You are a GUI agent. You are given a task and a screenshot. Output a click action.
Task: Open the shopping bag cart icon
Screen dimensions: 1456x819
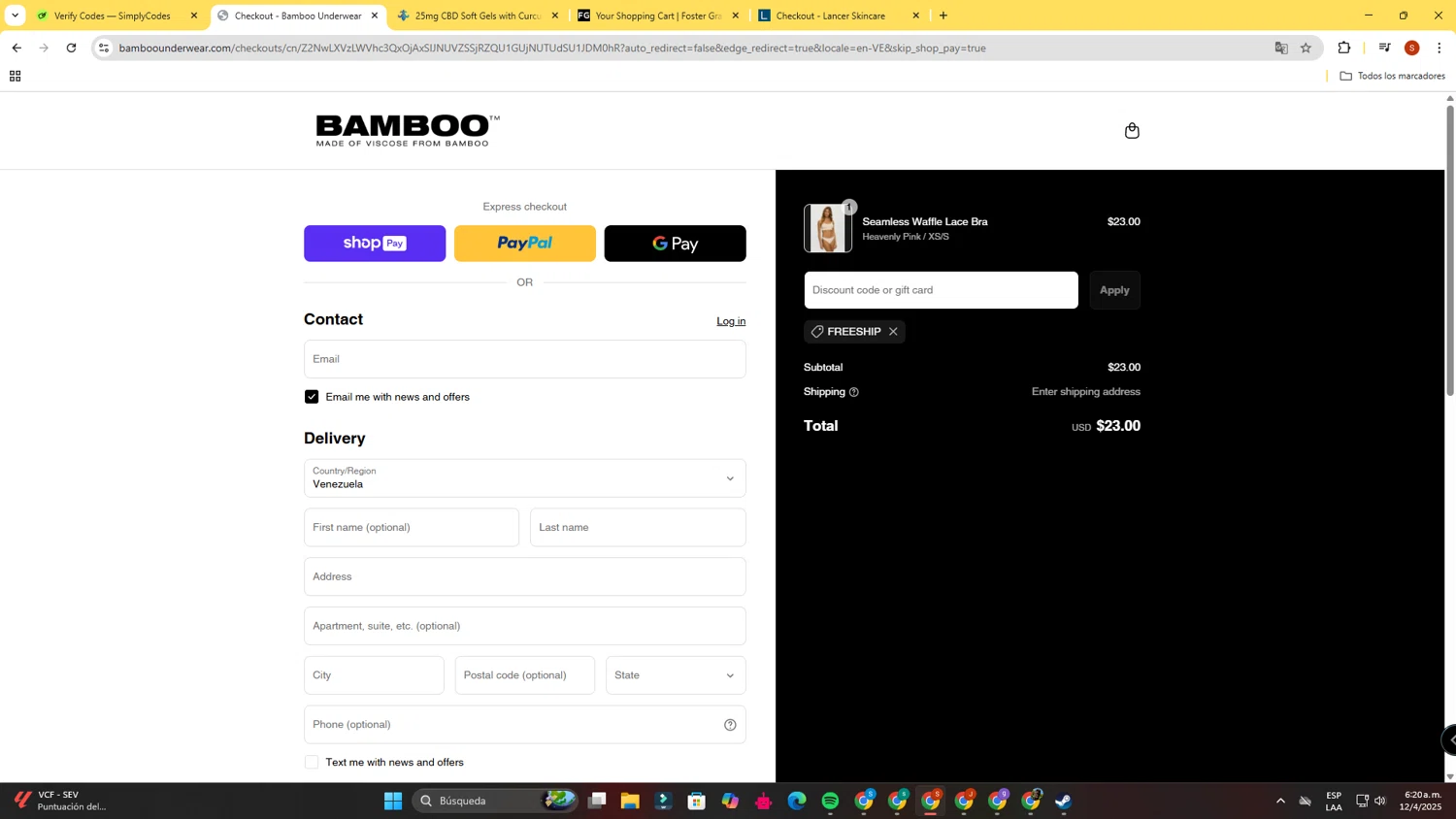1132,130
